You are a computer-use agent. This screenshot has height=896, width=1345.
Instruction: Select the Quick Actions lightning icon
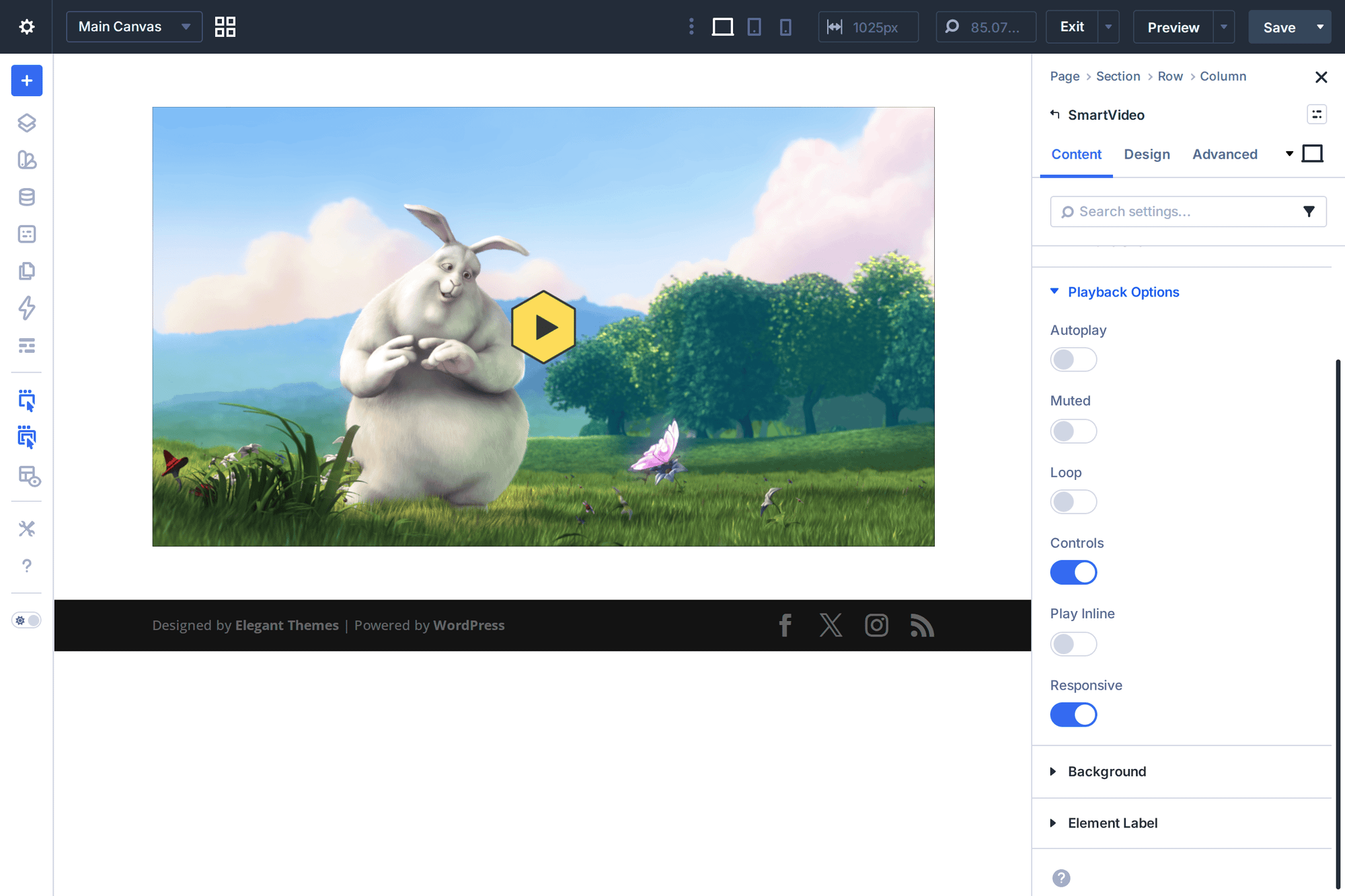click(26, 309)
